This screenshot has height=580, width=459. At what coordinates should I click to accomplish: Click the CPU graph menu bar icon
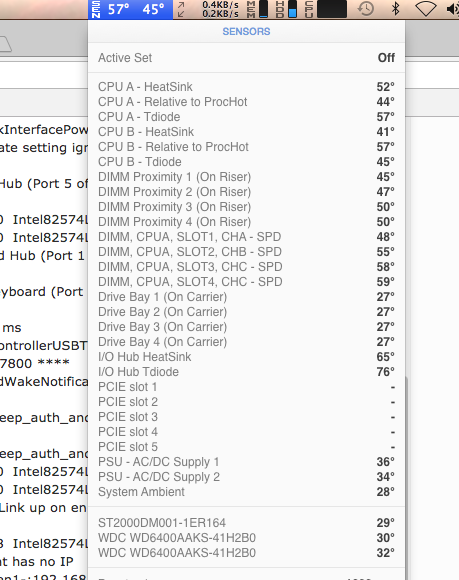point(325,9)
